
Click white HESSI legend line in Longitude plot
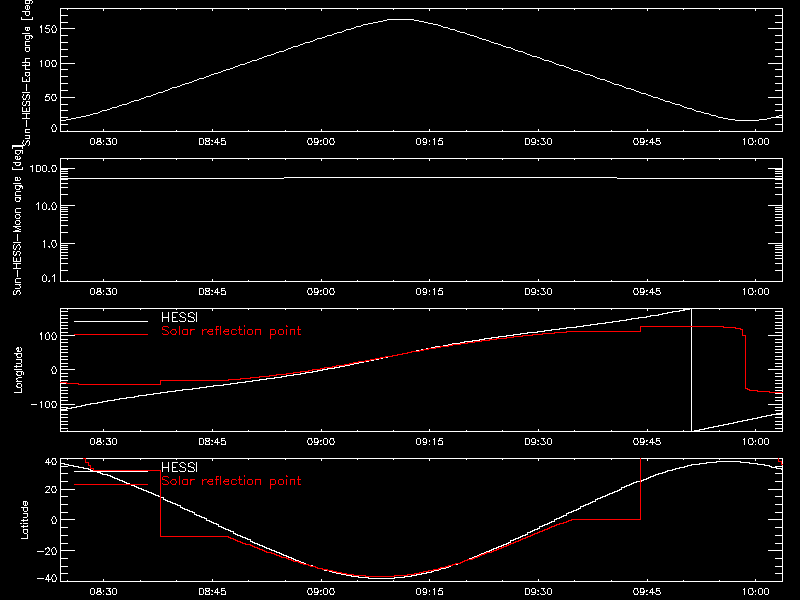pyautogui.click(x=111, y=321)
